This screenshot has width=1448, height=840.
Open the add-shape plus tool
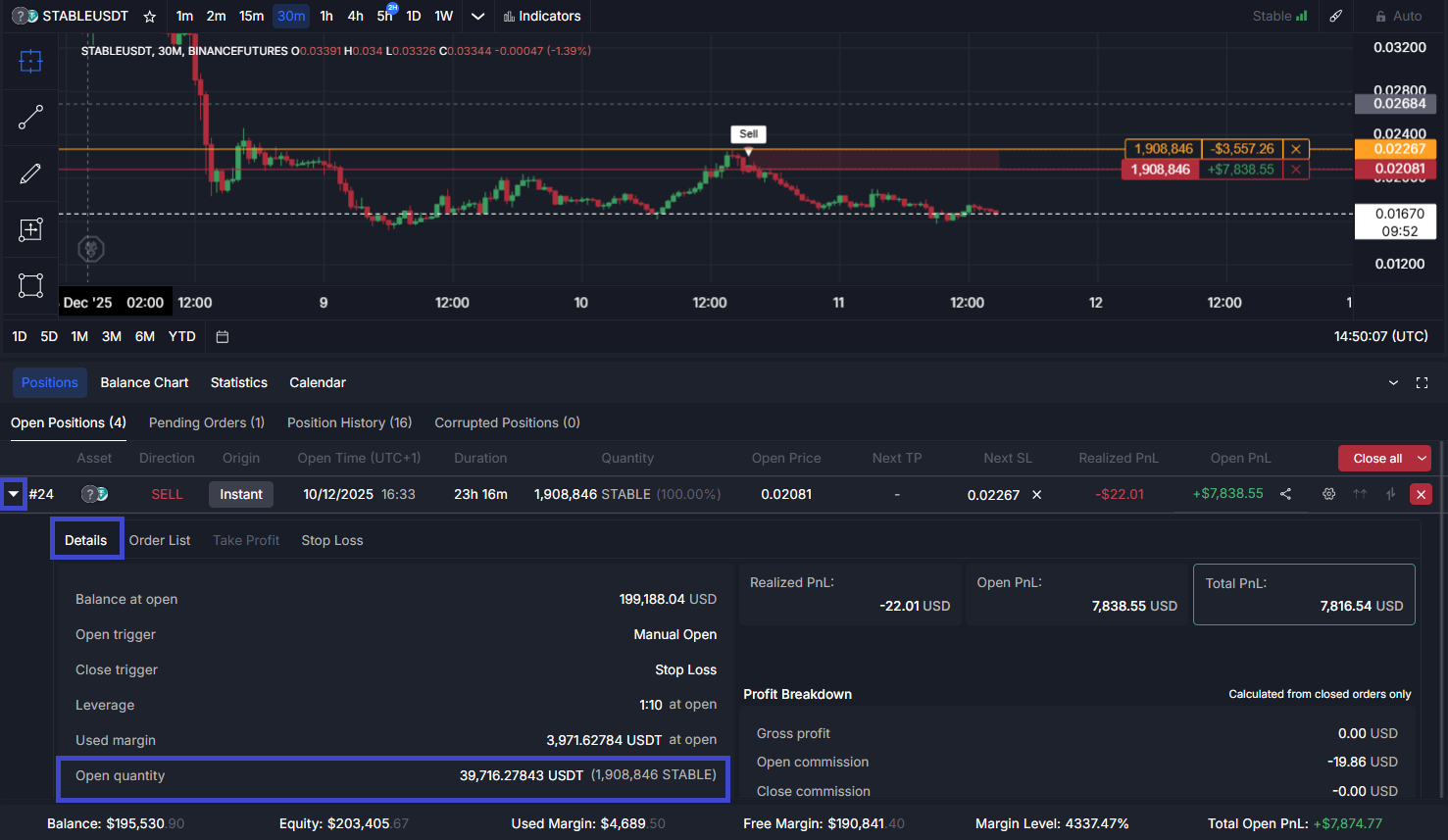(x=30, y=229)
